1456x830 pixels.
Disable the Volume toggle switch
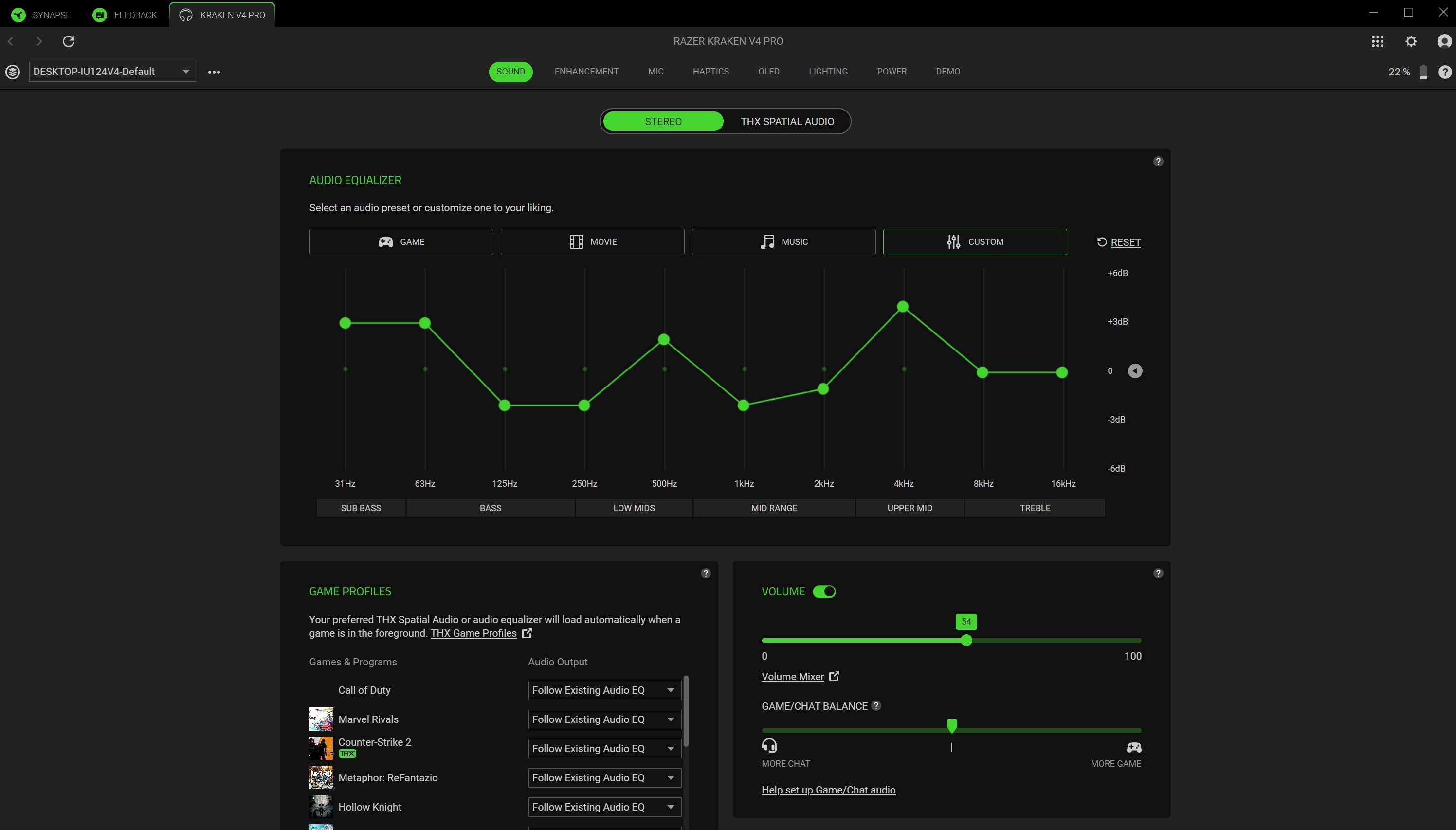pos(824,591)
